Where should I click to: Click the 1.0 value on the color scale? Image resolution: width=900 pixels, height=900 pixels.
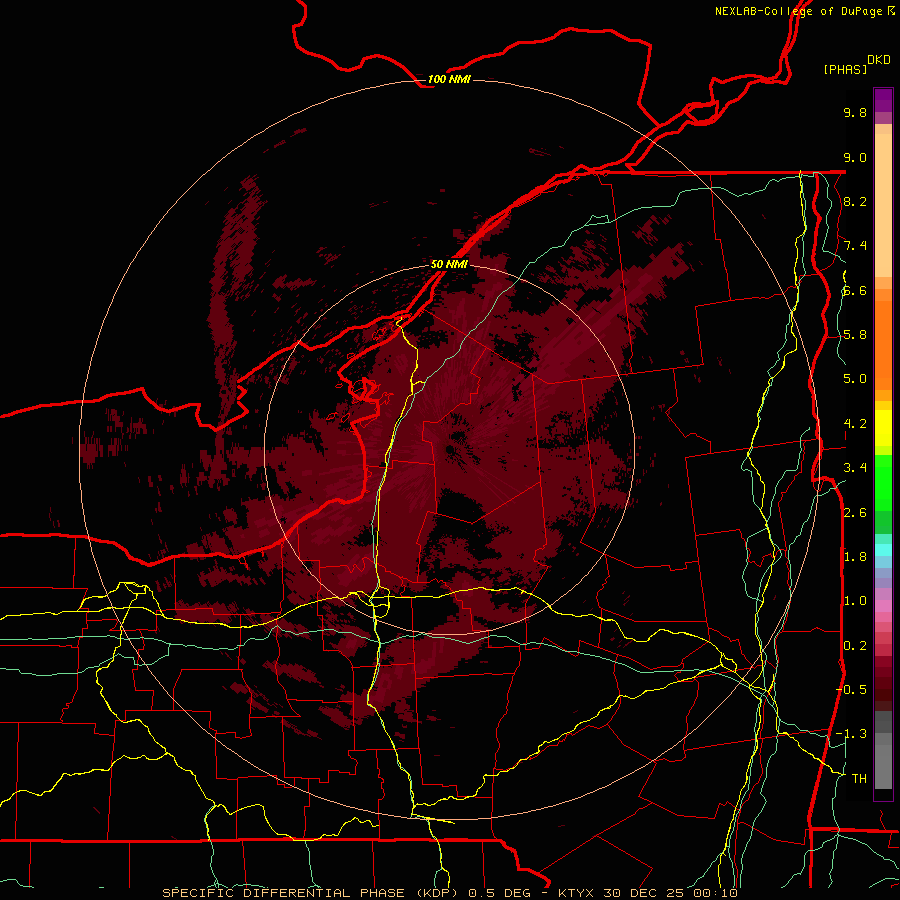(x=855, y=601)
